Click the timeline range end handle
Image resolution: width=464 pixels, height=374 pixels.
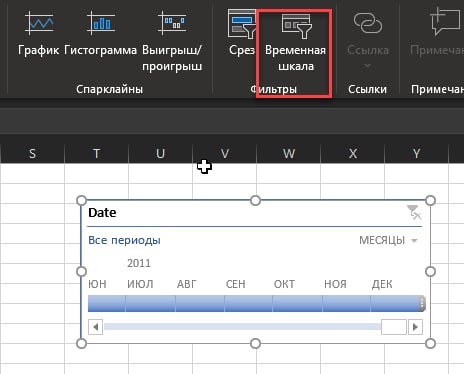(422, 303)
